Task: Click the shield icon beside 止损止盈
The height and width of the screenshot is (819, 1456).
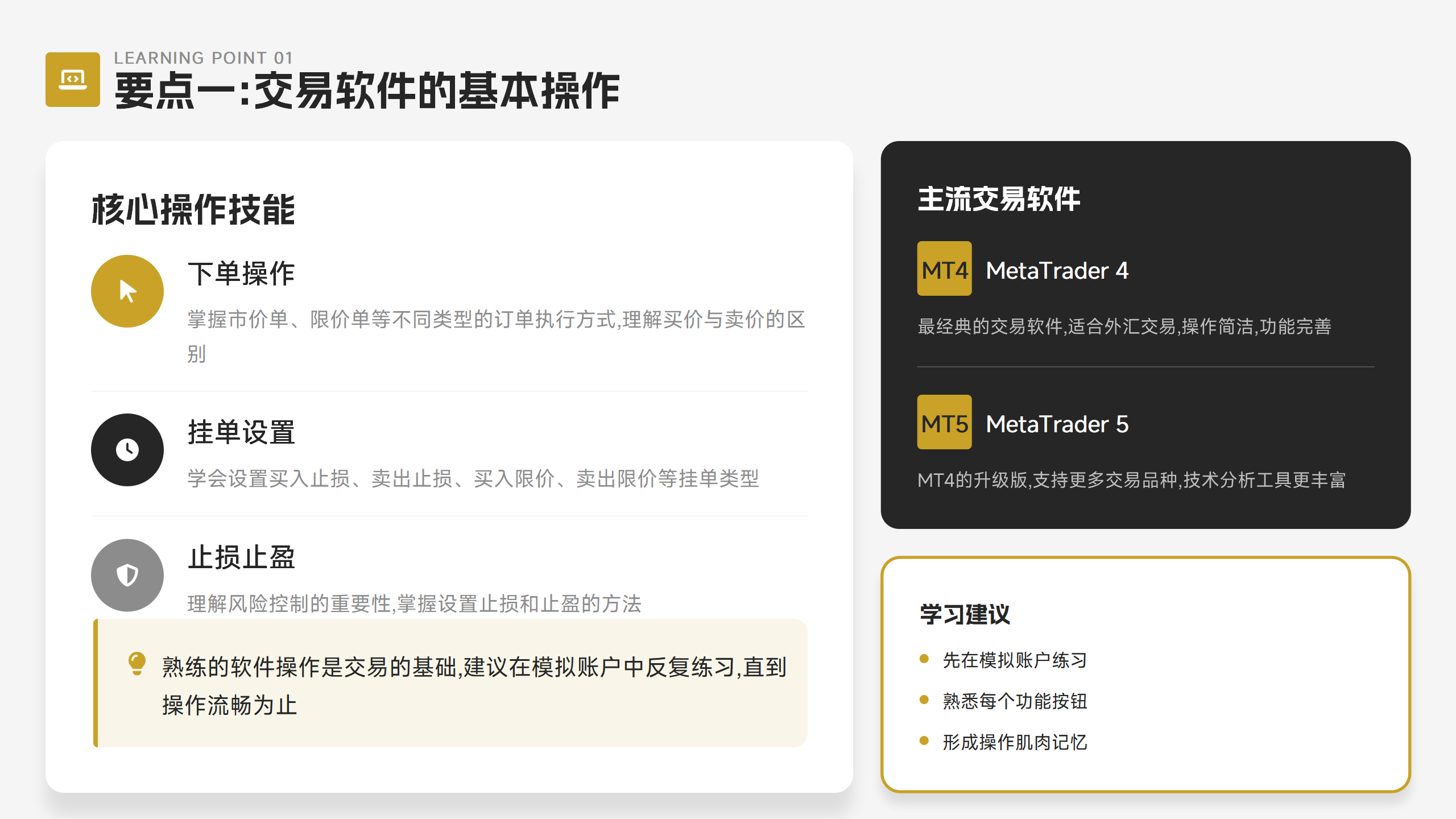Action: 127,574
